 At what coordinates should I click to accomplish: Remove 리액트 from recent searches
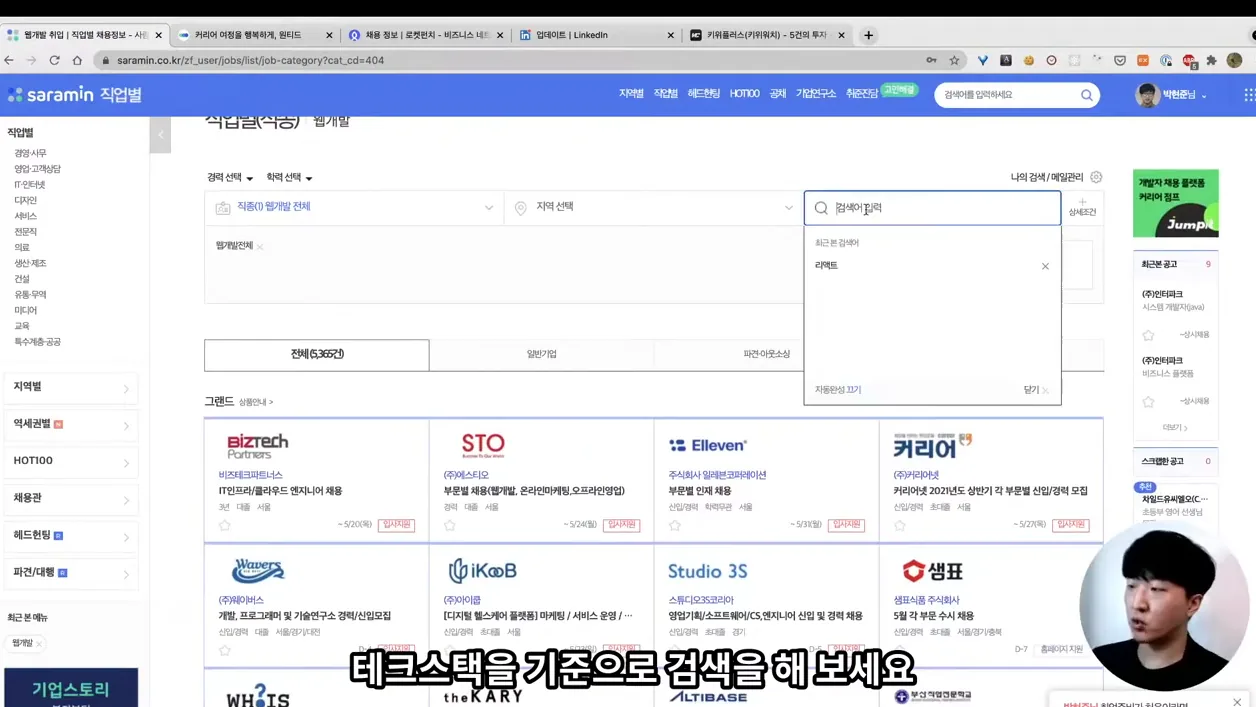1045,266
